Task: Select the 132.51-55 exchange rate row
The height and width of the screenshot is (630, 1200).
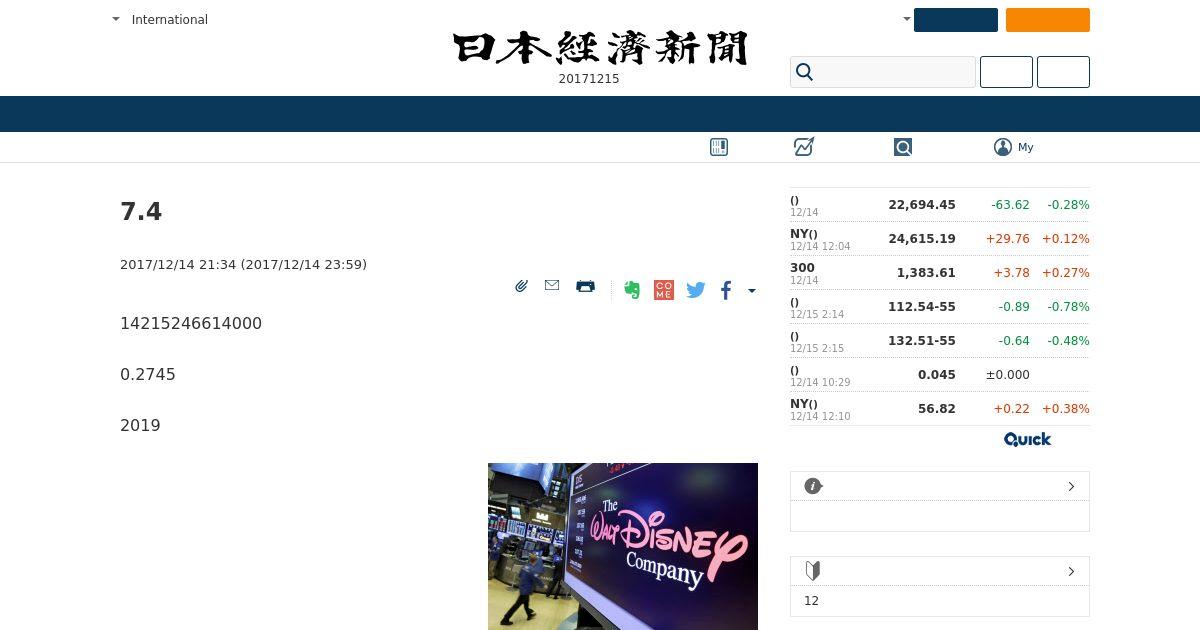Action: (x=940, y=341)
